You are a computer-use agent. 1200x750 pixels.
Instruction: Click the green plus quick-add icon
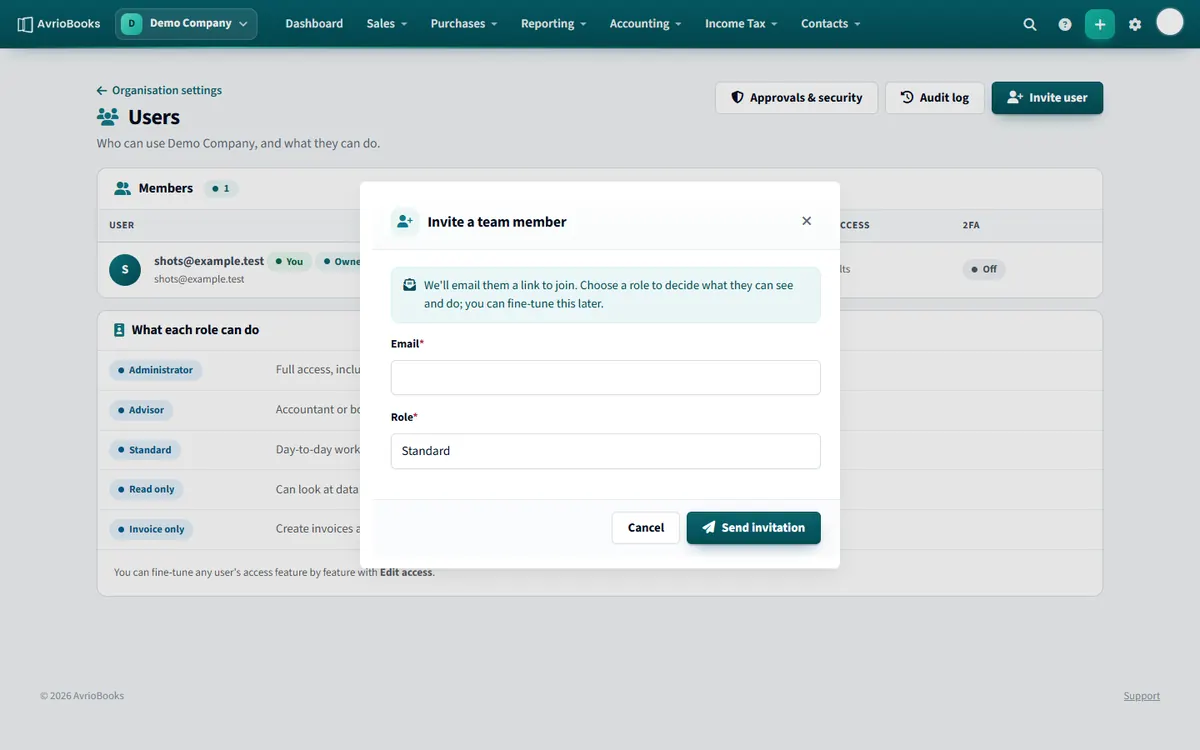(1100, 24)
